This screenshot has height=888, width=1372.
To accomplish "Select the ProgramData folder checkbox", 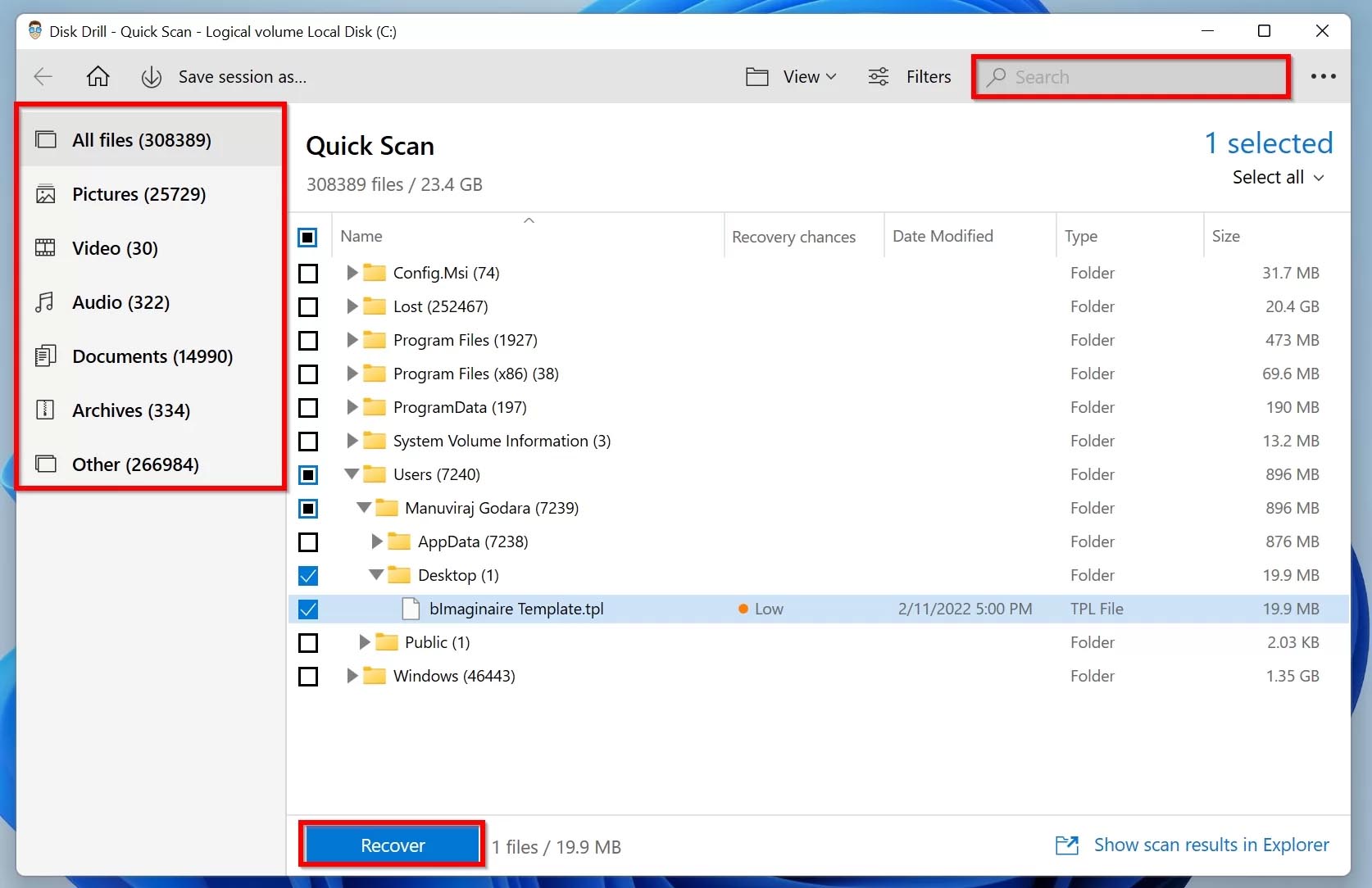I will 308,407.
